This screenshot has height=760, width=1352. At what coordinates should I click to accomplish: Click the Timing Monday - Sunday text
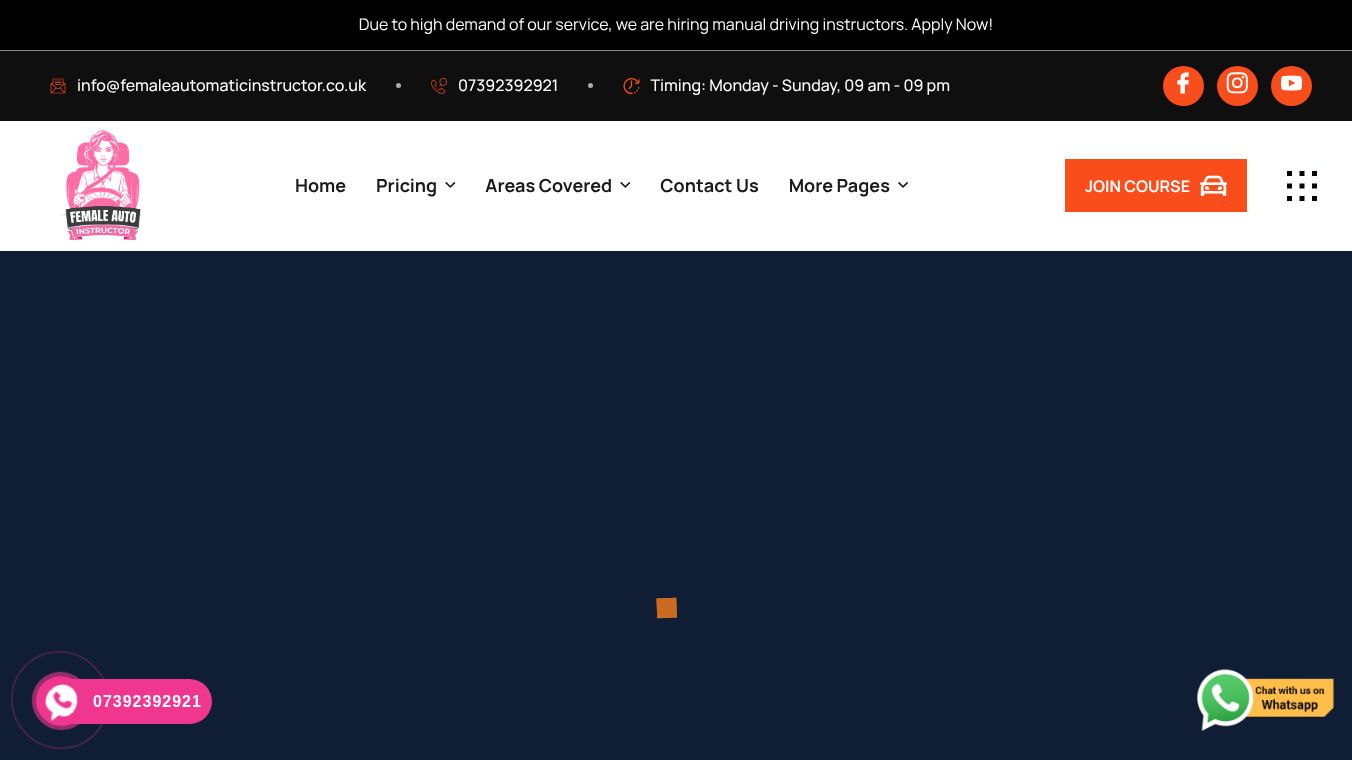800,86
